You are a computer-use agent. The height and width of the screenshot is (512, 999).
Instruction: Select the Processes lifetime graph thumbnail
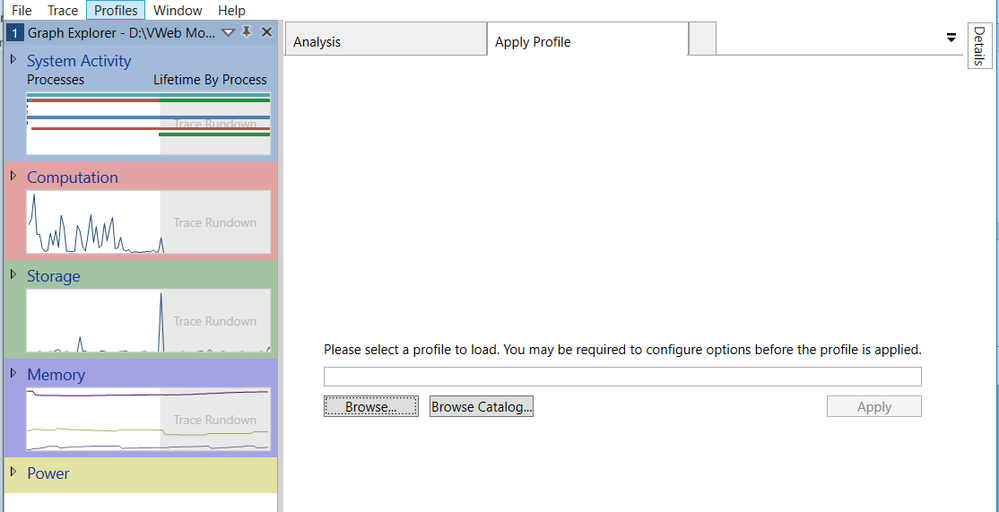(x=148, y=124)
